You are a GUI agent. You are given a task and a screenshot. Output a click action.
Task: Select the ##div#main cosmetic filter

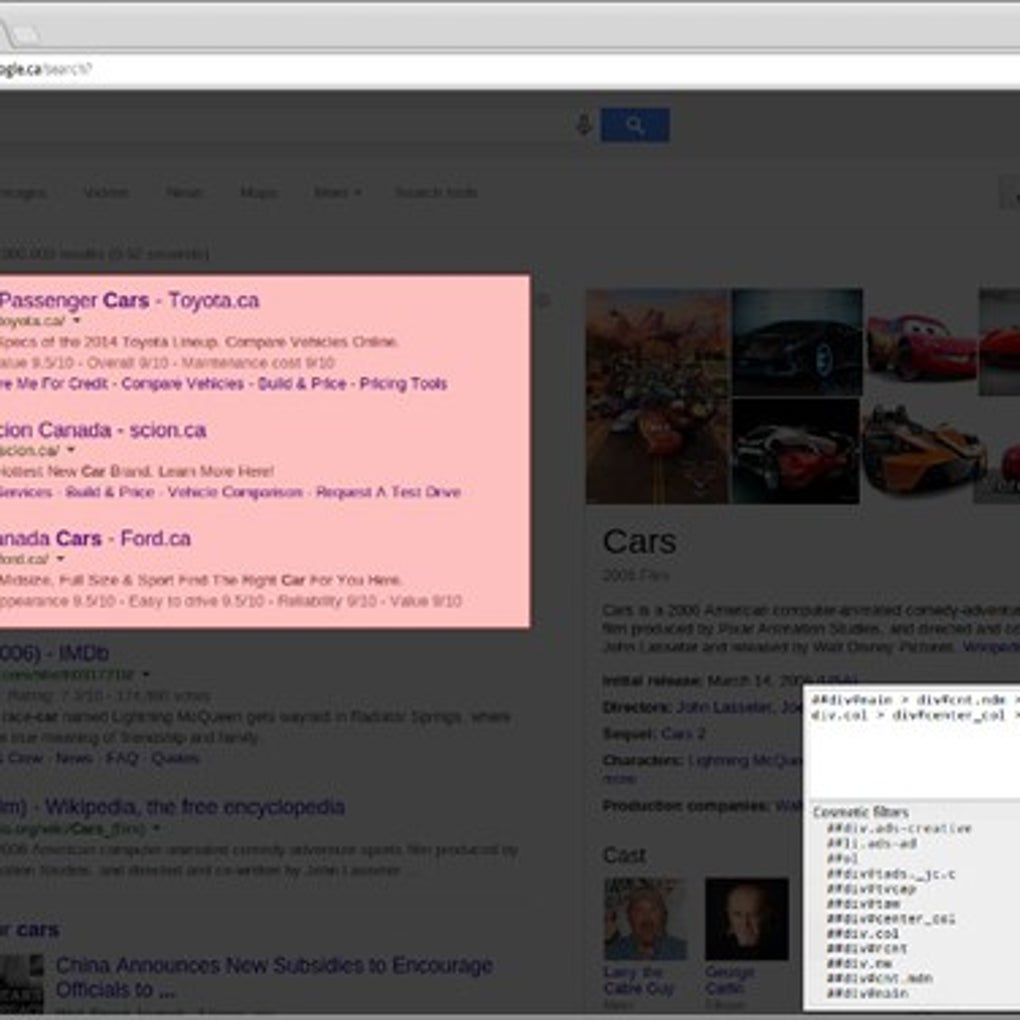[x=867, y=993]
